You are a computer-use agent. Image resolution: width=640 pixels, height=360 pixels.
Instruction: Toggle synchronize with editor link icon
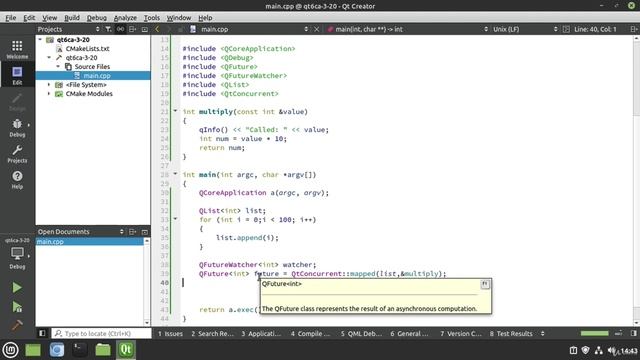pyautogui.click(x=120, y=29)
